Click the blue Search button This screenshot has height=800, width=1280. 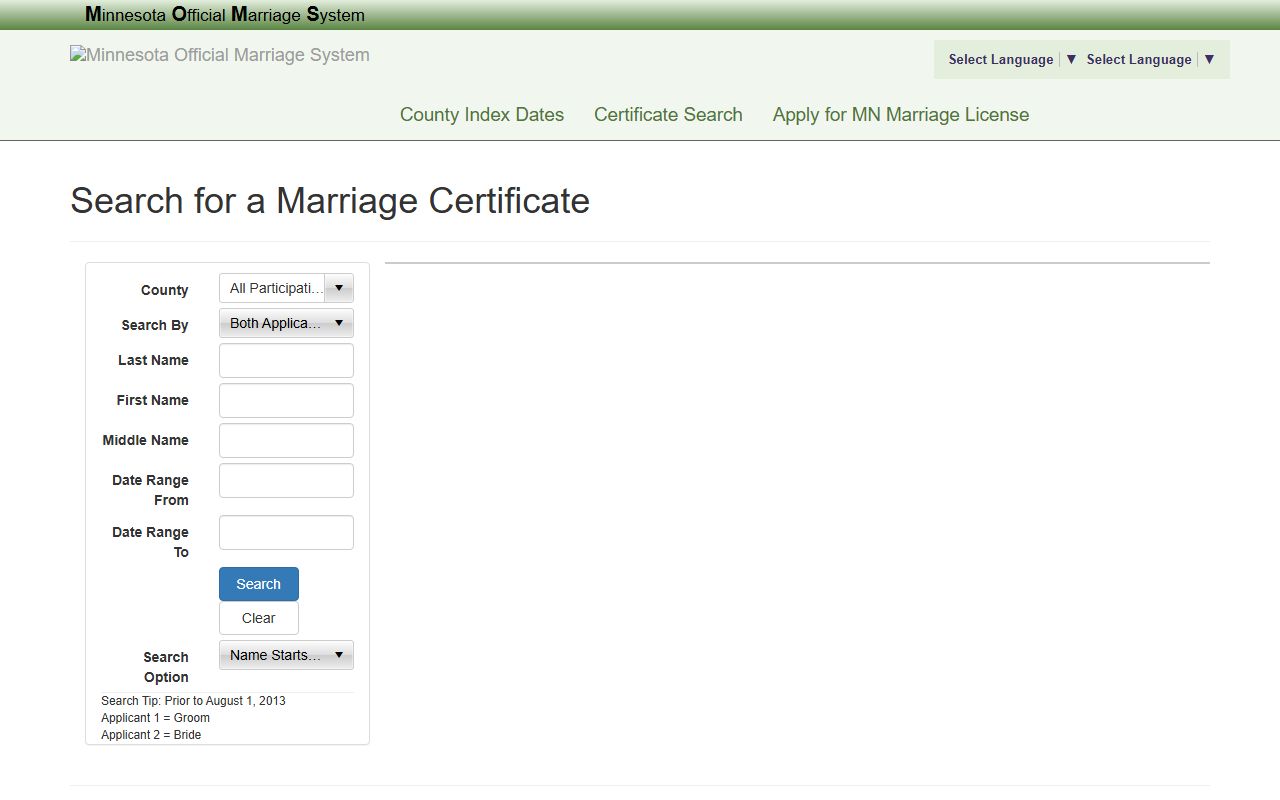point(259,584)
